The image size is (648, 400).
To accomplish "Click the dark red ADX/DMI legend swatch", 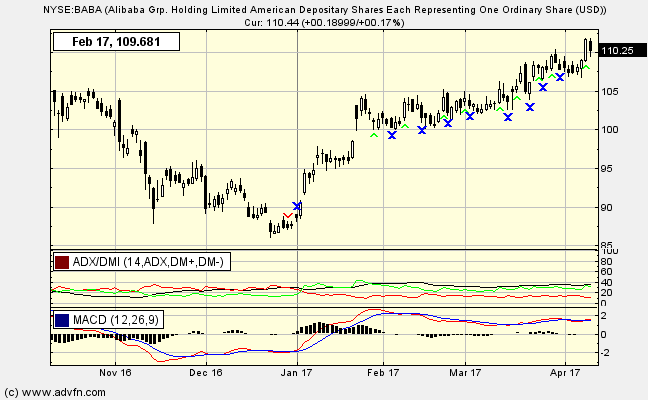I will (x=62, y=262).
